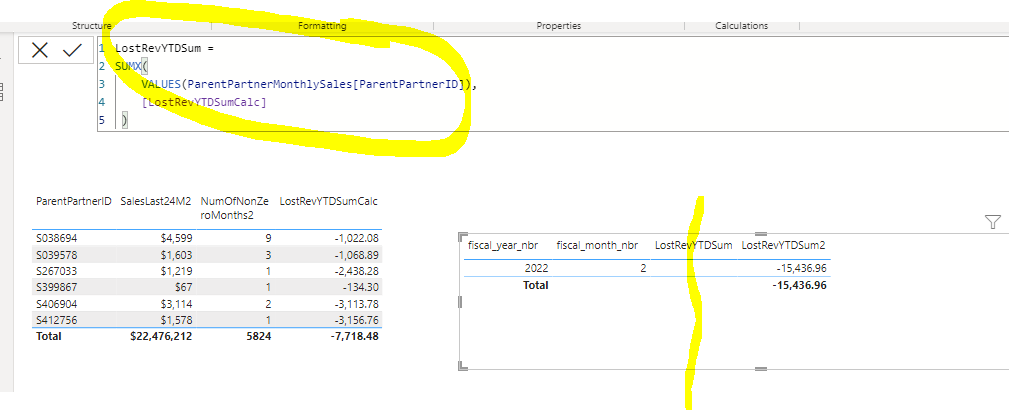Click the 5824 total months cell
The image size is (1009, 410).
click(259, 336)
